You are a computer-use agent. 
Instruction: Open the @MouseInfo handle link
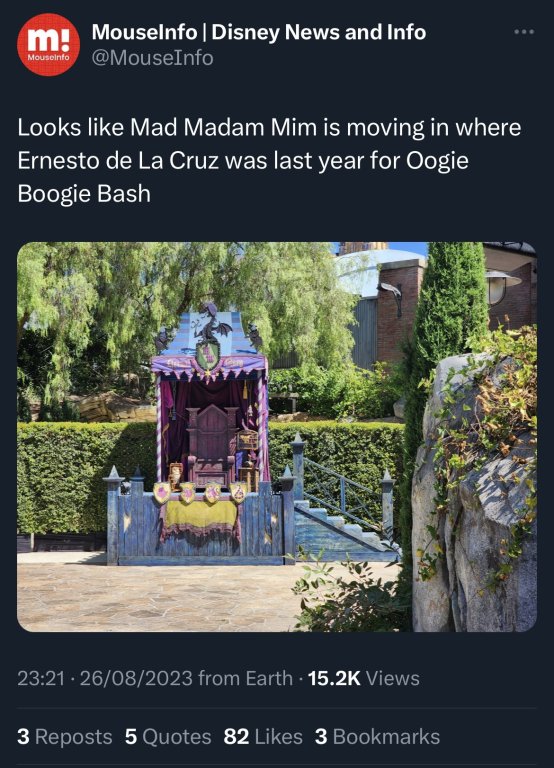pyautogui.click(x=152, y=58)
